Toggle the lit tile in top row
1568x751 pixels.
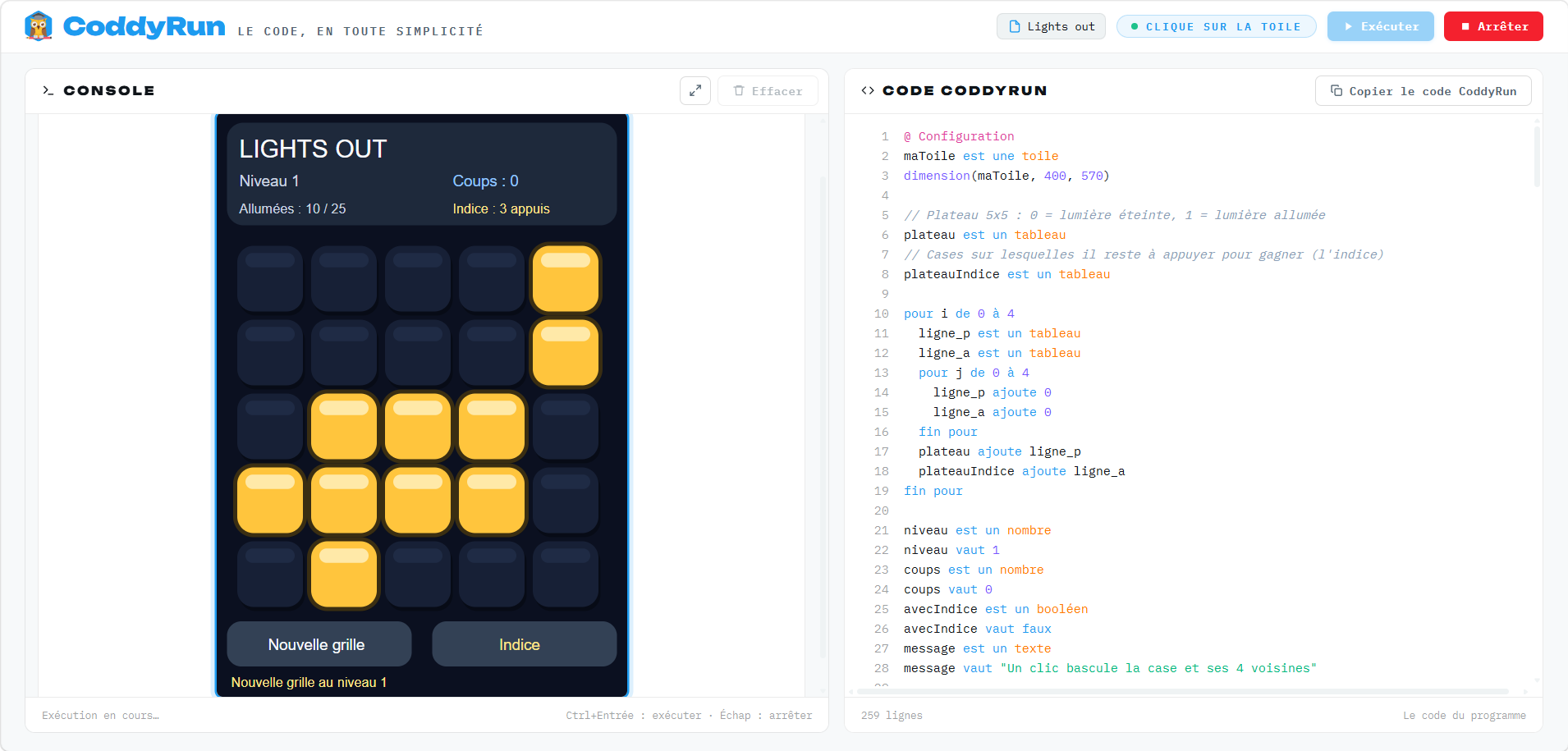[x=566, y=279]
